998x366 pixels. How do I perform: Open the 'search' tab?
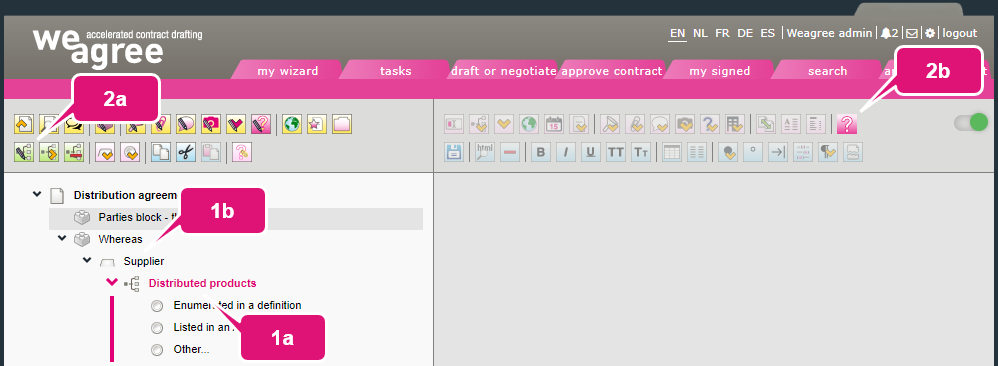[x=827, y=71]
